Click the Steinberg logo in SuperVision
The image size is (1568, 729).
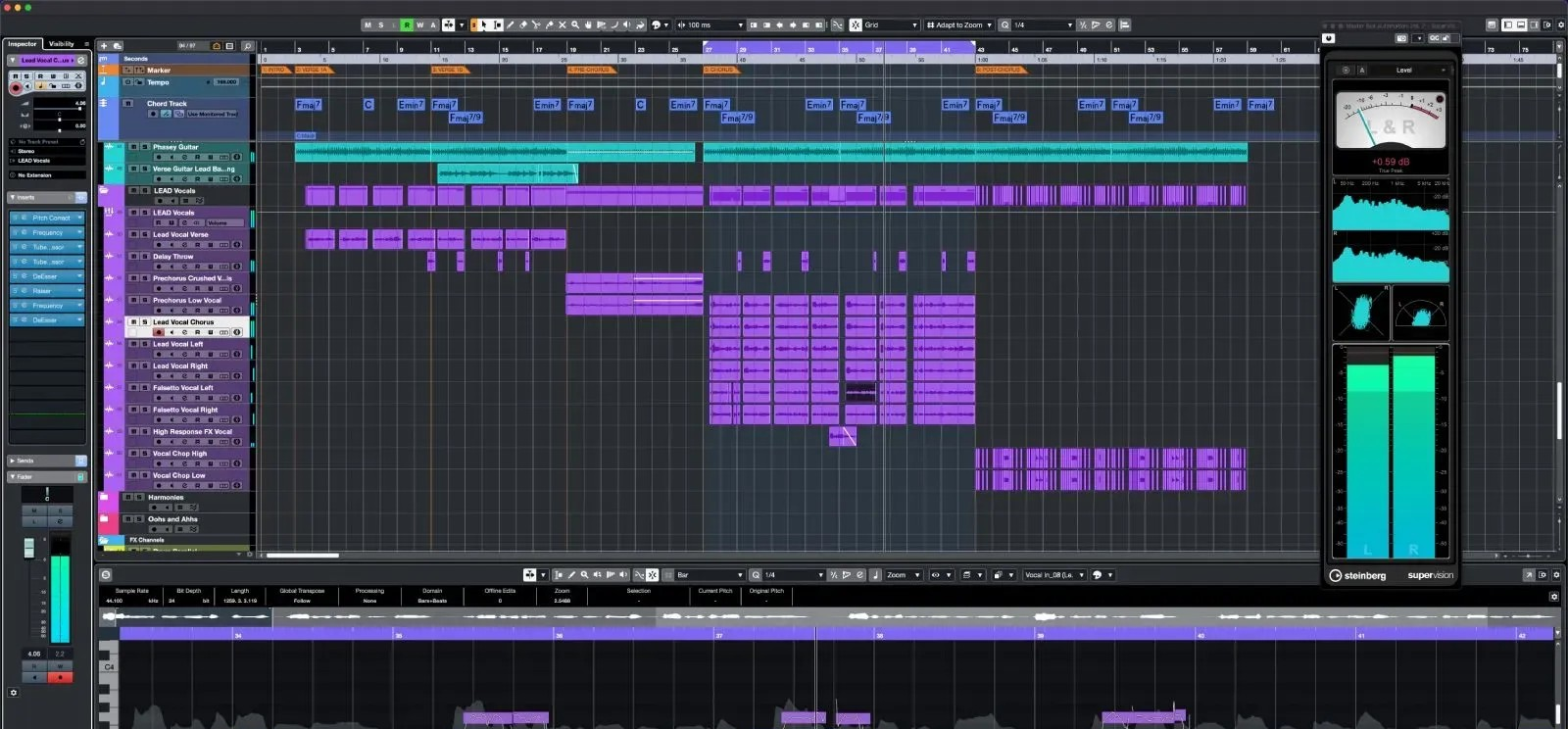click(1357, 575)
